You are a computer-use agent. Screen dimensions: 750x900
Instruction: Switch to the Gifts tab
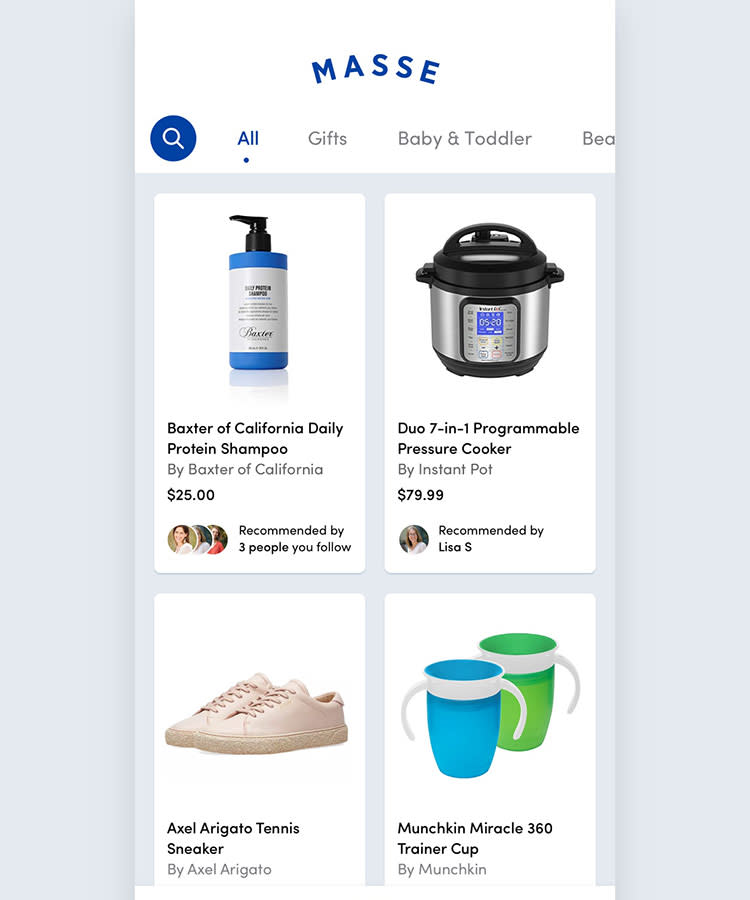tap(327, 138)
